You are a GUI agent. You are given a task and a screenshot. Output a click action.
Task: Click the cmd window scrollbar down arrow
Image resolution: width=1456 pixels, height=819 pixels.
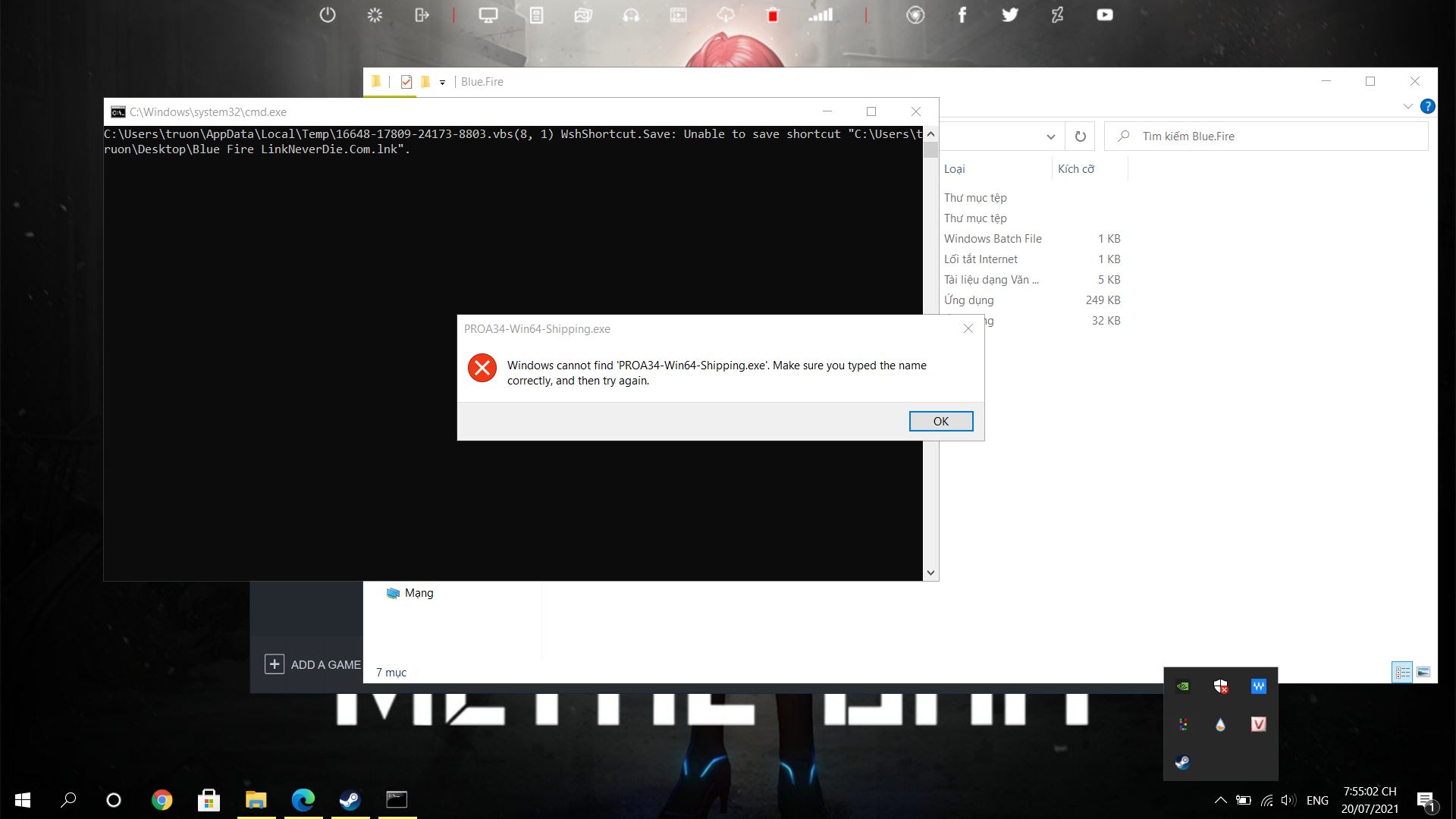click(x=930, y=573)
